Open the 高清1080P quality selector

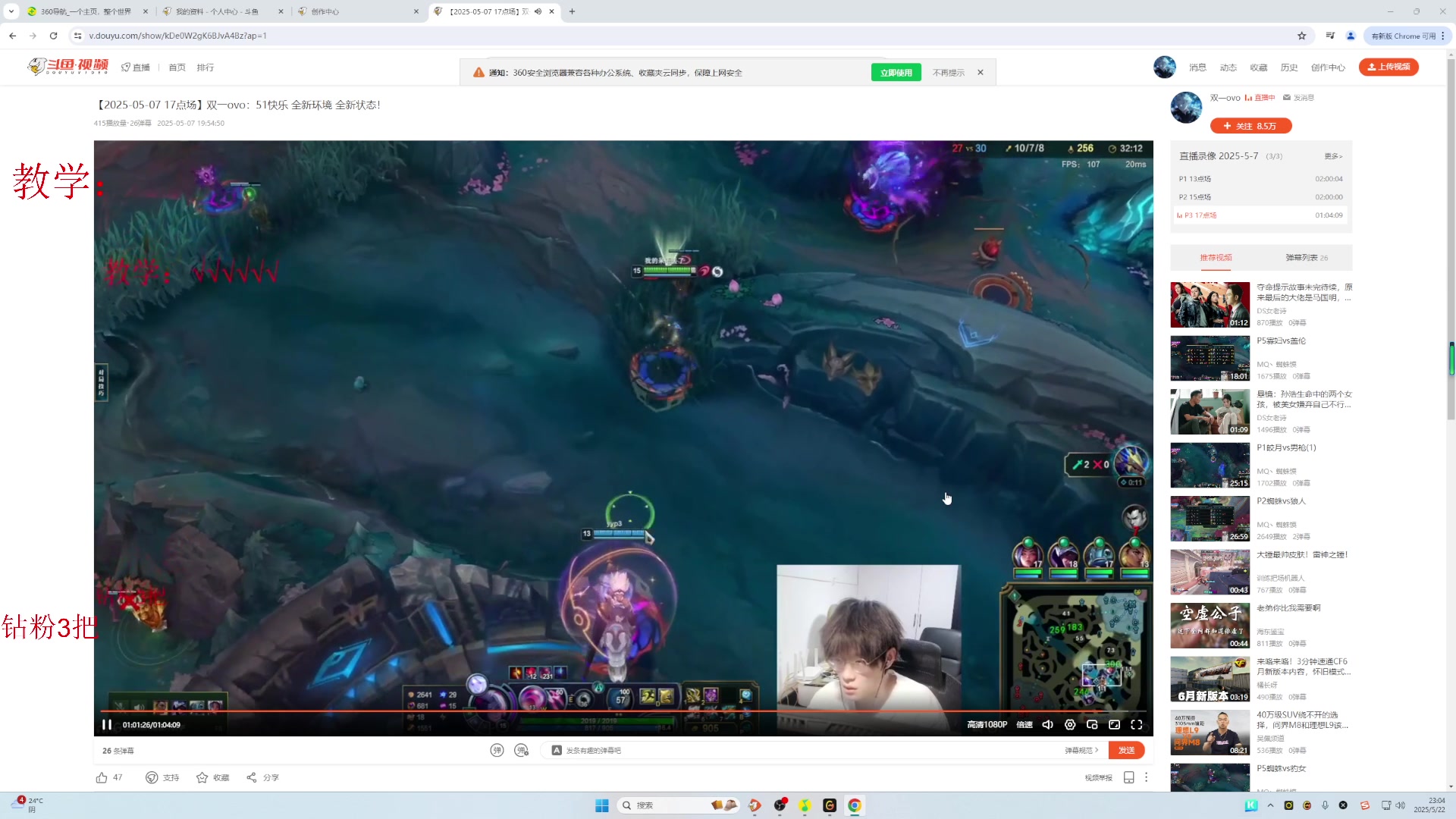click(987, 724)
